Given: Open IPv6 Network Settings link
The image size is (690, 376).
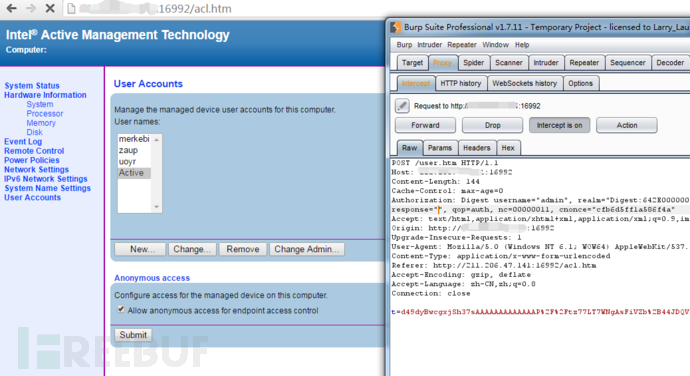Looking at the screenshot, I should click(46, 178).
